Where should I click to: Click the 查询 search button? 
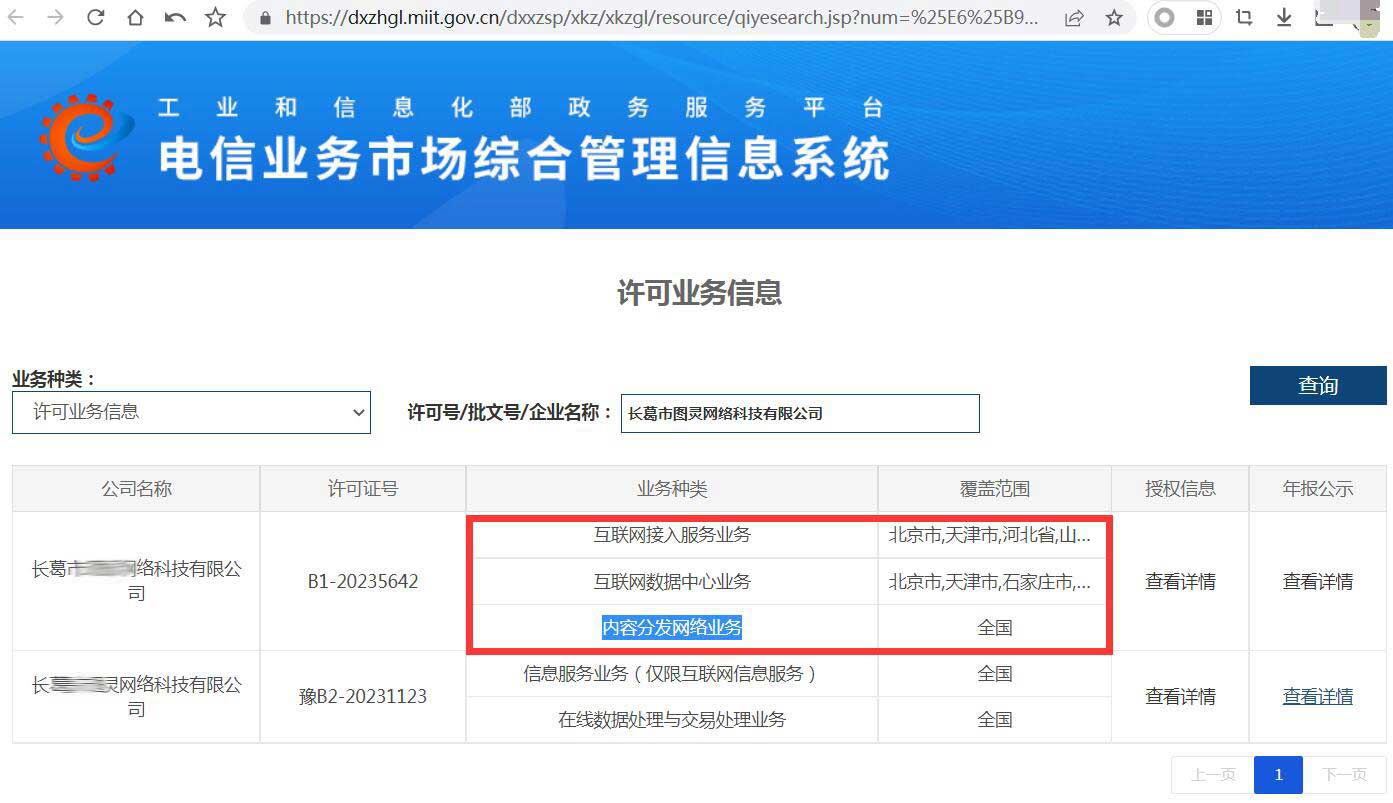click(1318, 385)
